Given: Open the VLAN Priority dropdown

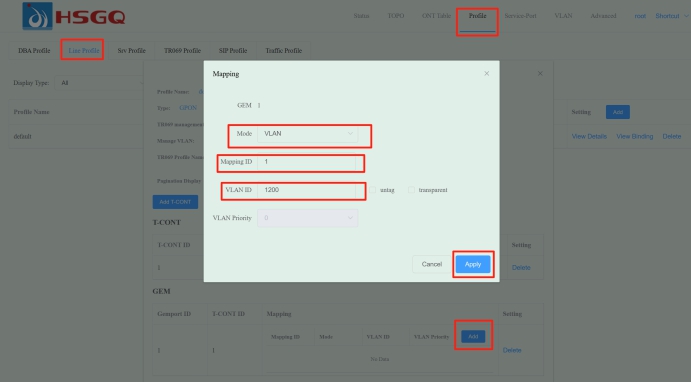Looking at the screenshot, I should 307,218.
